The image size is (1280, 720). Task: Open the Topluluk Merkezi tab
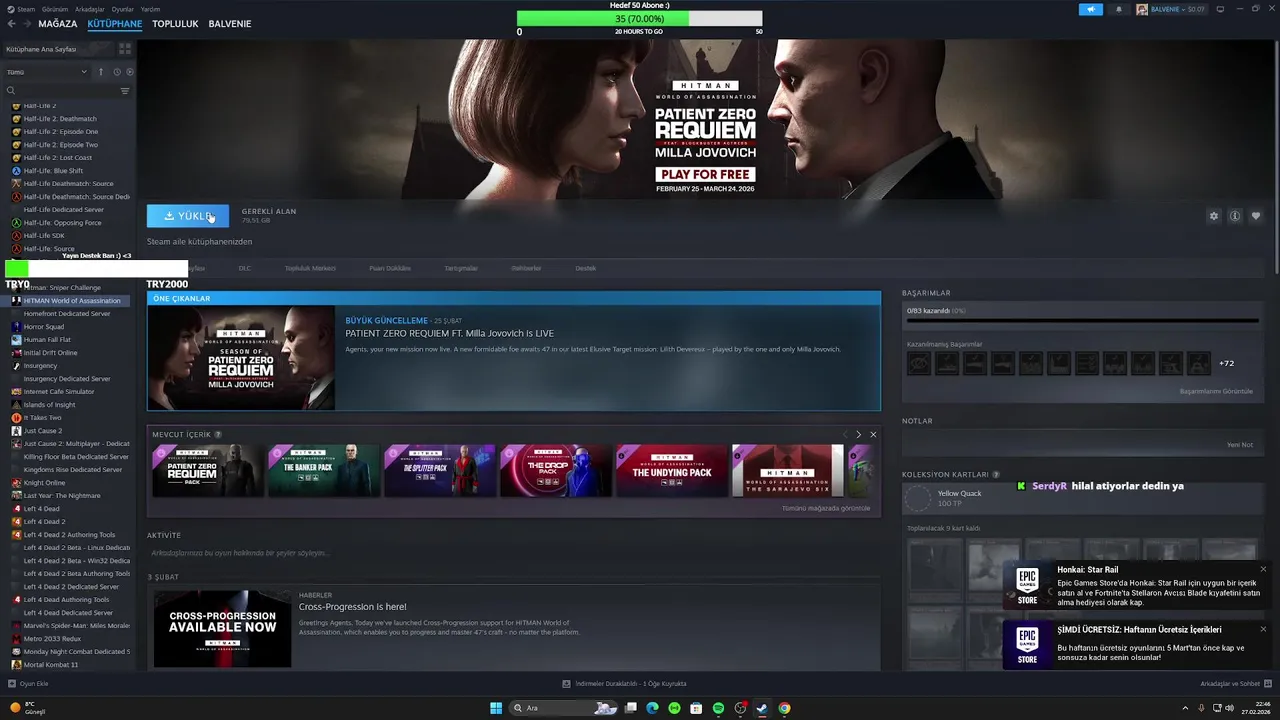coord(310,268)
